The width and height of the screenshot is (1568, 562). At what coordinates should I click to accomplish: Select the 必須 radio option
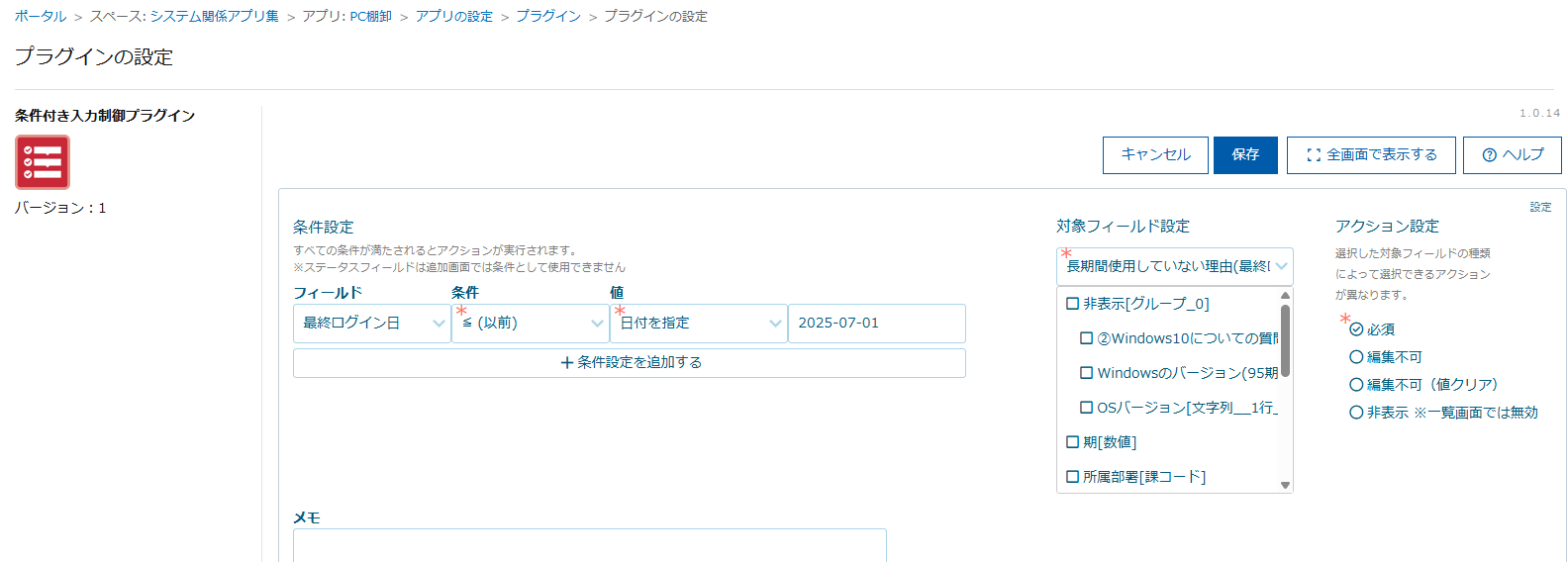[1356, 329]
